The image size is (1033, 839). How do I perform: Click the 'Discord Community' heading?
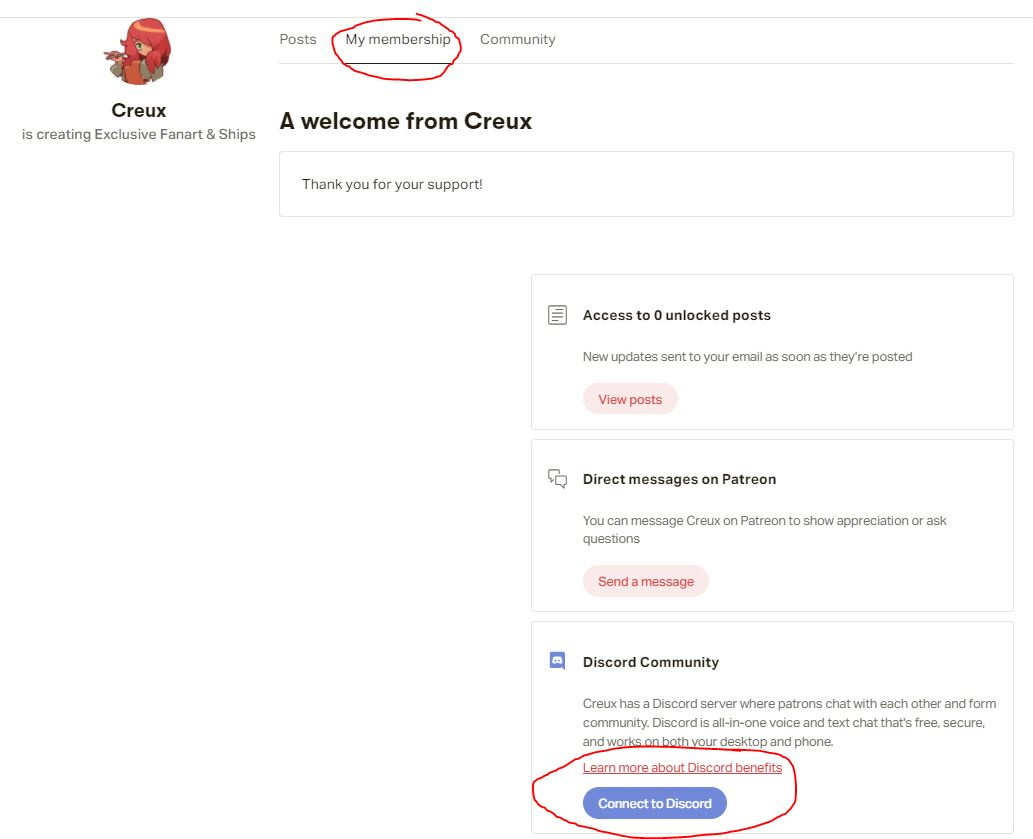(651, 663)
